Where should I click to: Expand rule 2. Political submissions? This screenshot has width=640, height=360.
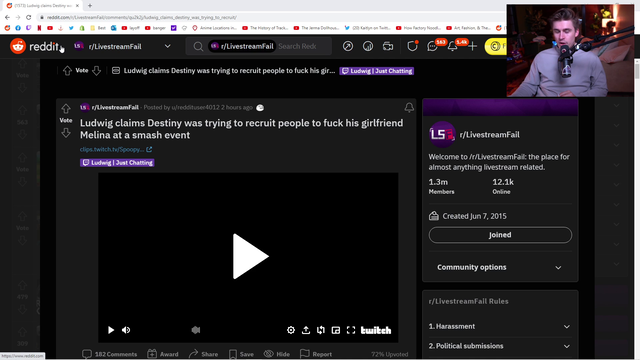500,346
